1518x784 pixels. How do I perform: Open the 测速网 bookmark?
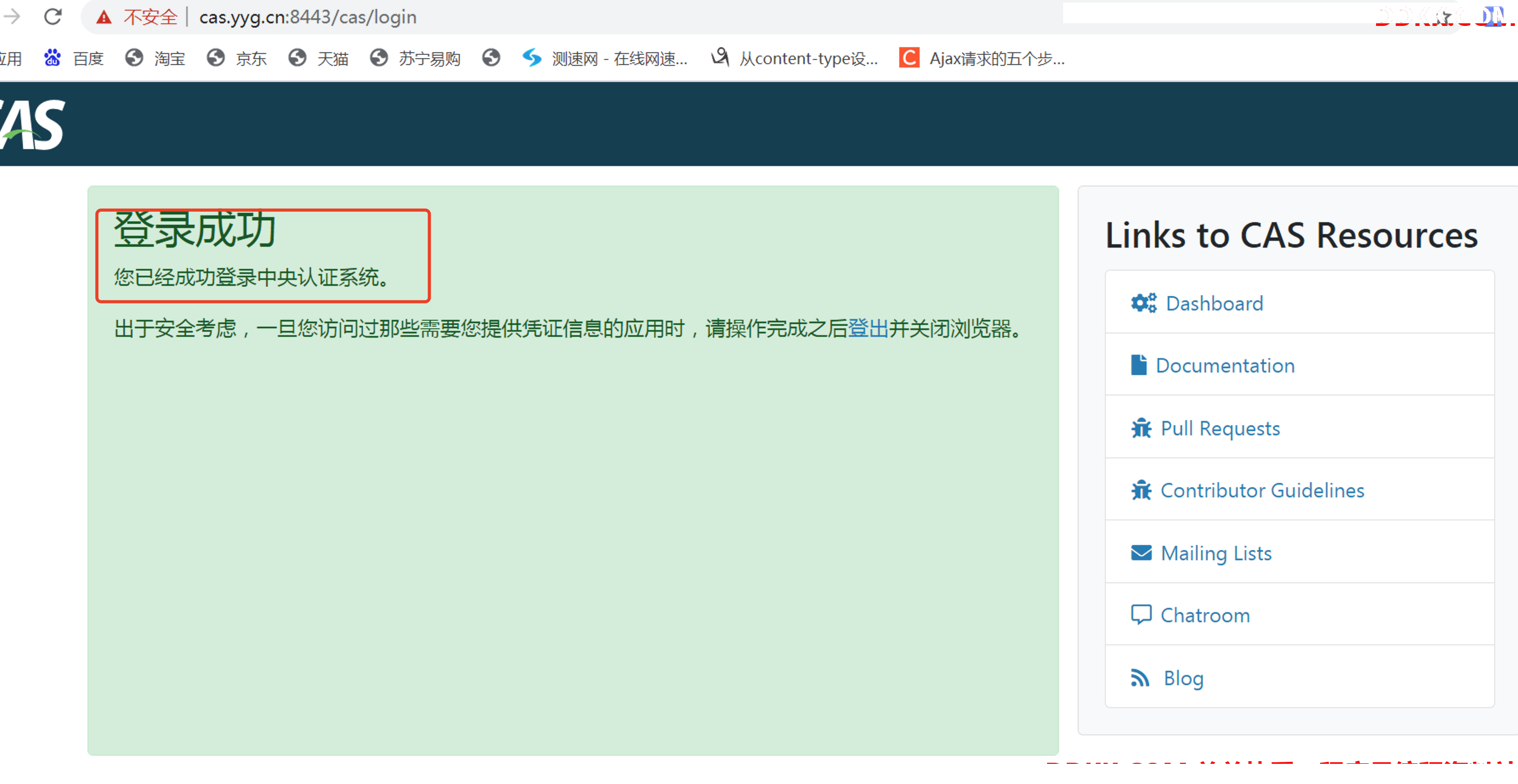[x=620, y=59]
